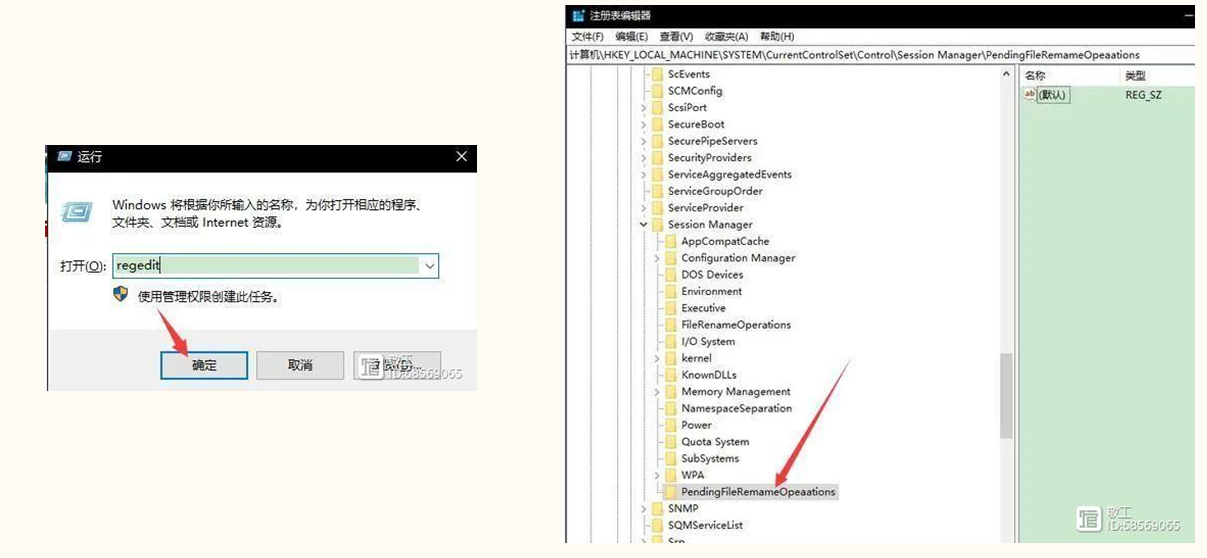
Task: Click the AppCompatCache folder icon
Action: coord(671,241)
